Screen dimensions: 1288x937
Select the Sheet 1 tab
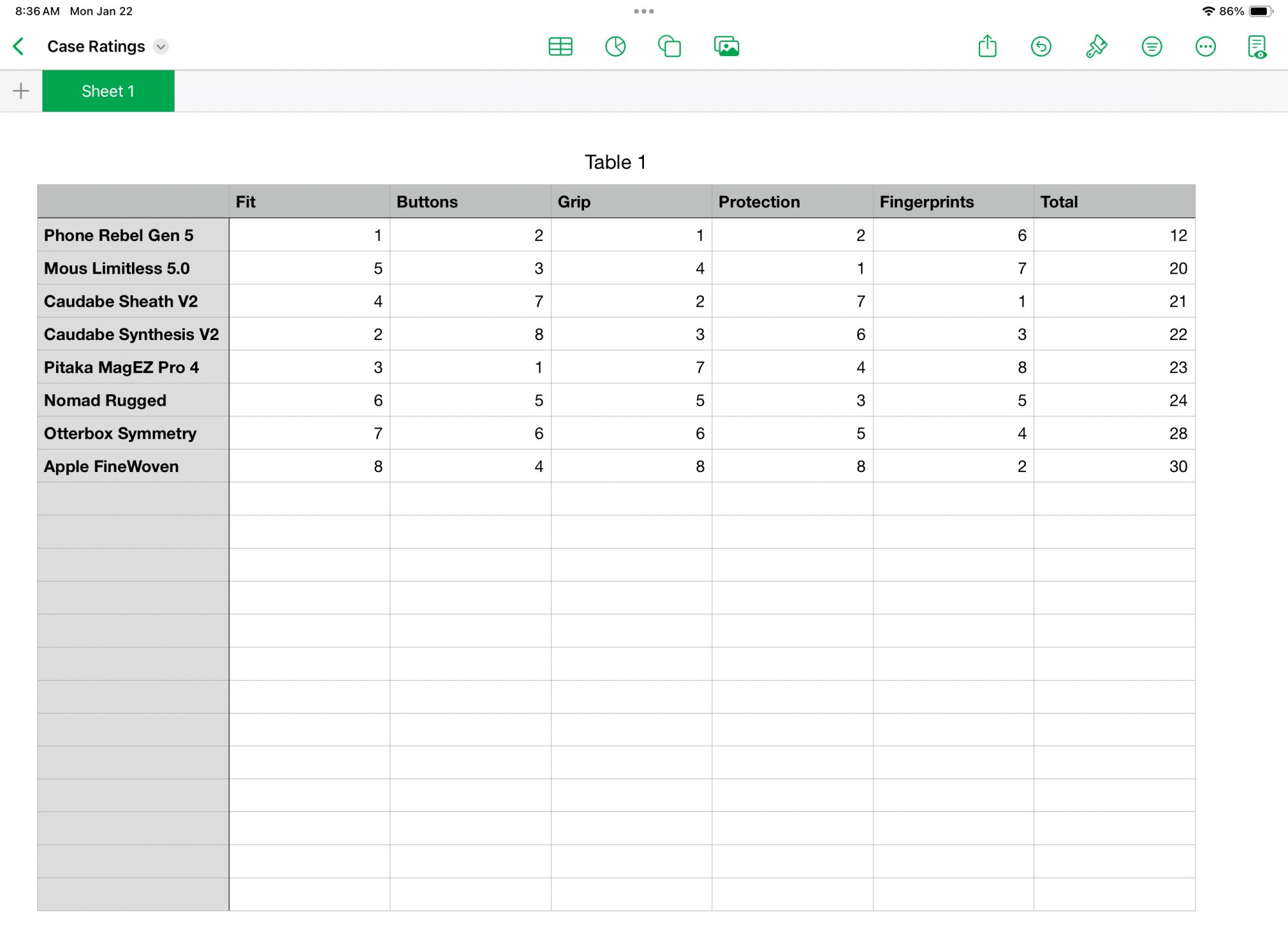[x=108, y=91]
